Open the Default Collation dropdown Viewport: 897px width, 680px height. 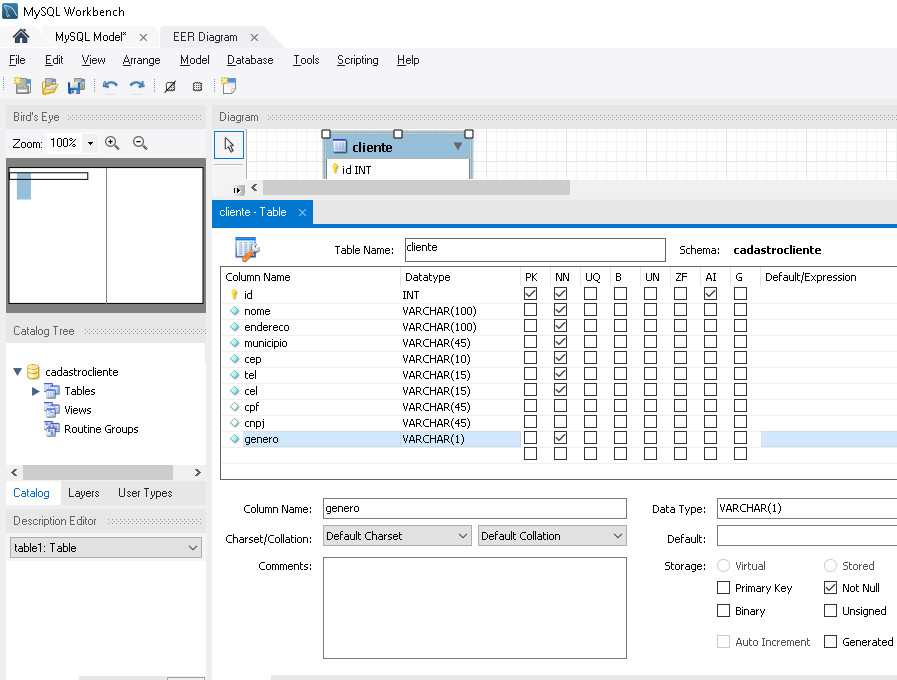(x=552, y=536)
